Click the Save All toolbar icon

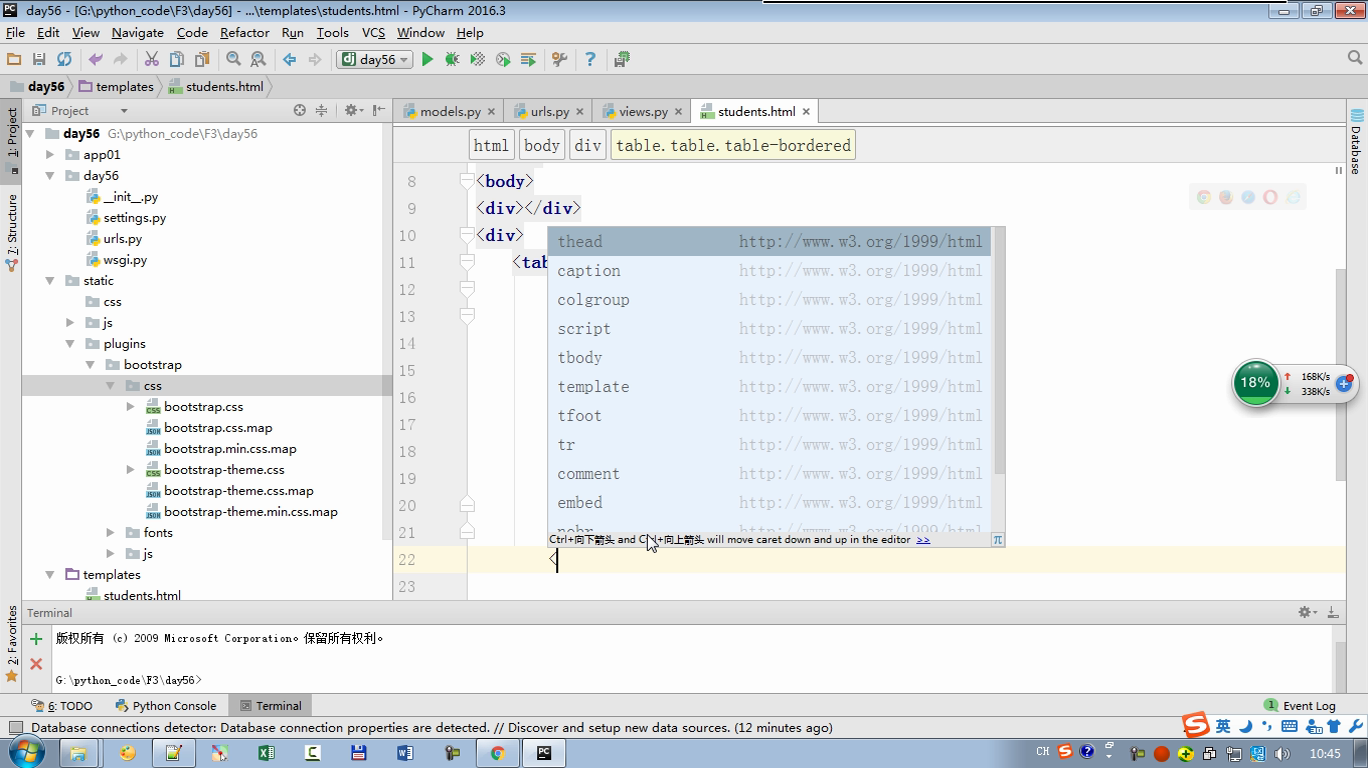[x=39, y=60]
